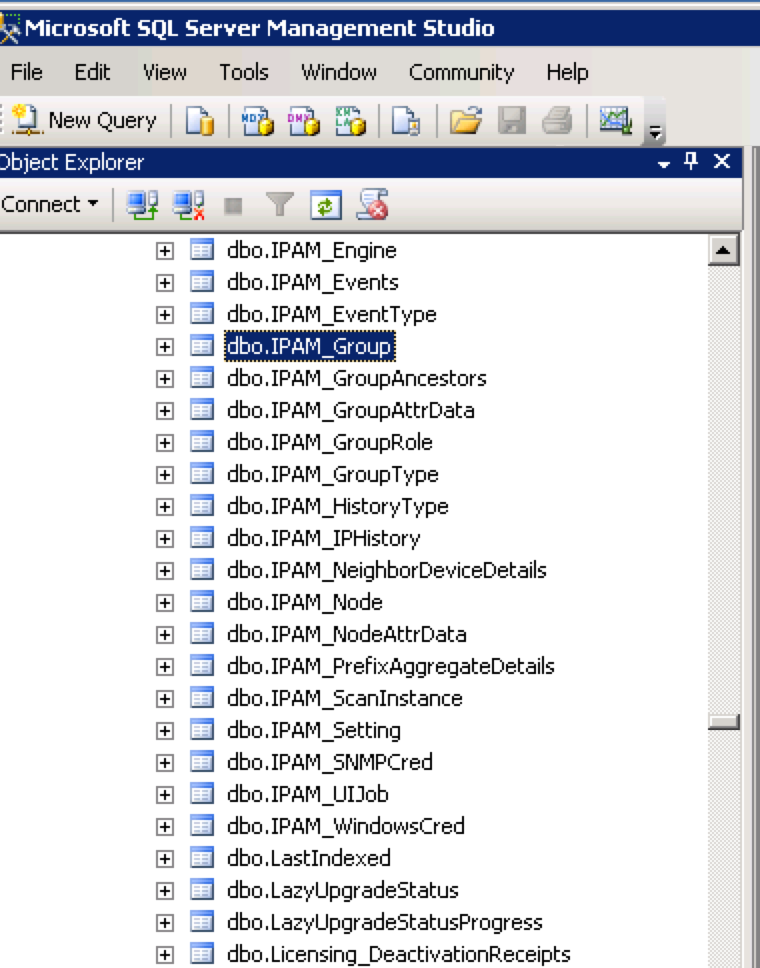Click the Activity Monitor toolbar icon
This screenshot has height=968, width=760.
point(616,120)
